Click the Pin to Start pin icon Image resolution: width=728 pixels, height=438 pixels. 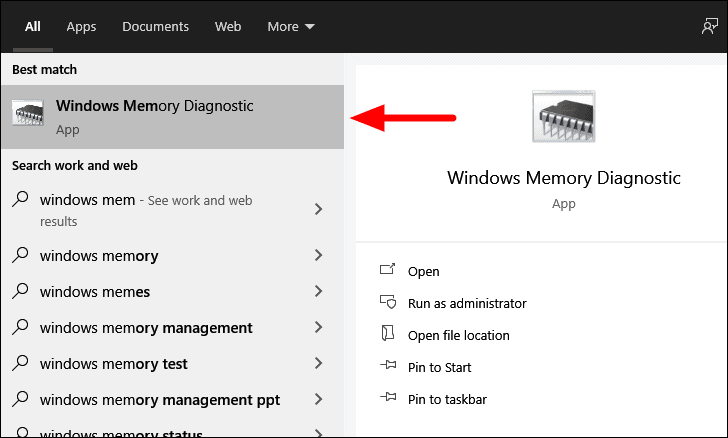[x=388, y=366]
